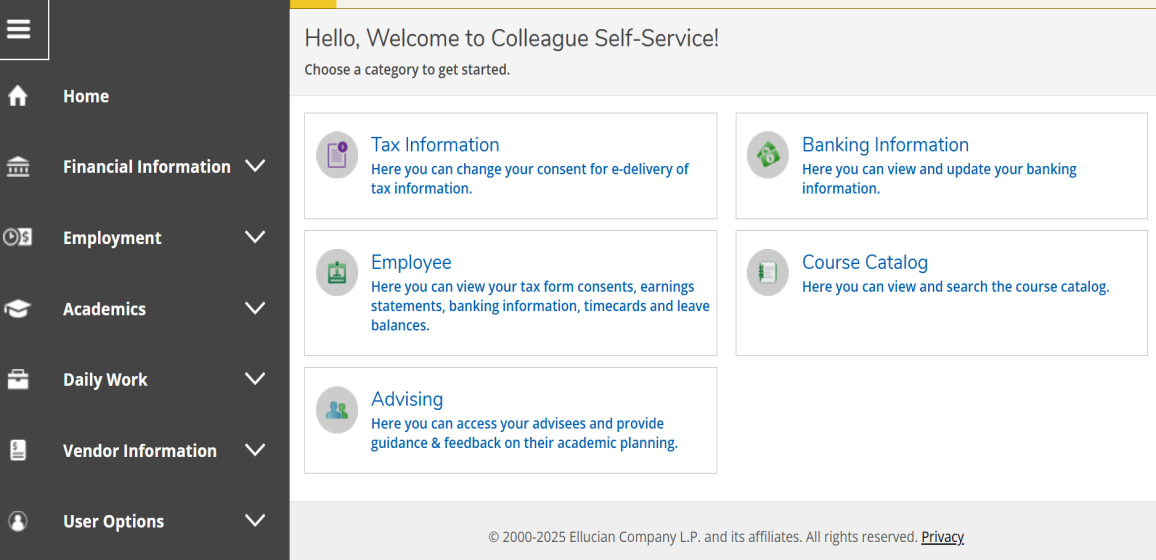This screenshot has width=1156, height=560.
Task: Click the Advising people icon
Action: (337, 410)
